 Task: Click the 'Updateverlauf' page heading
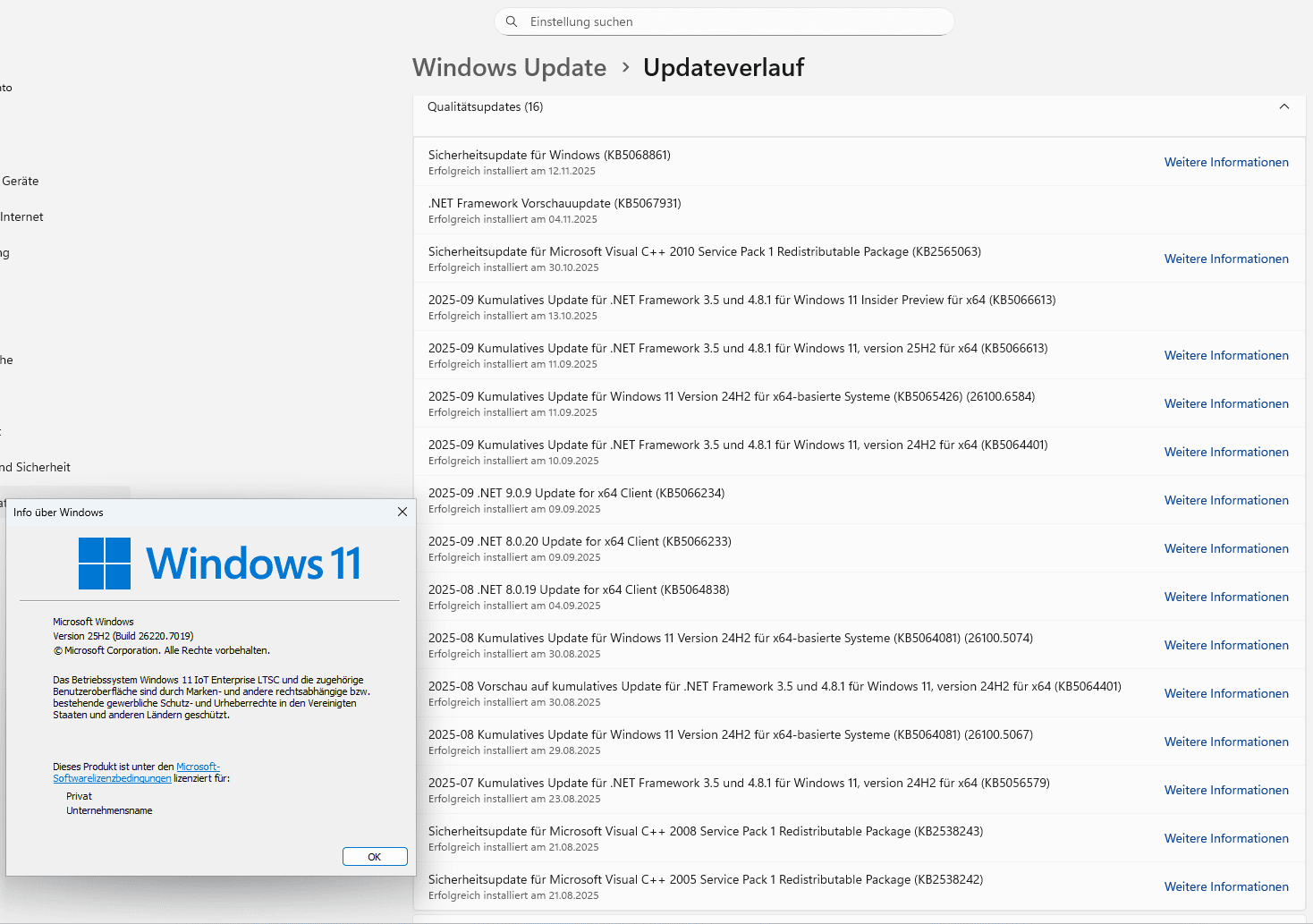coord(724,67)
